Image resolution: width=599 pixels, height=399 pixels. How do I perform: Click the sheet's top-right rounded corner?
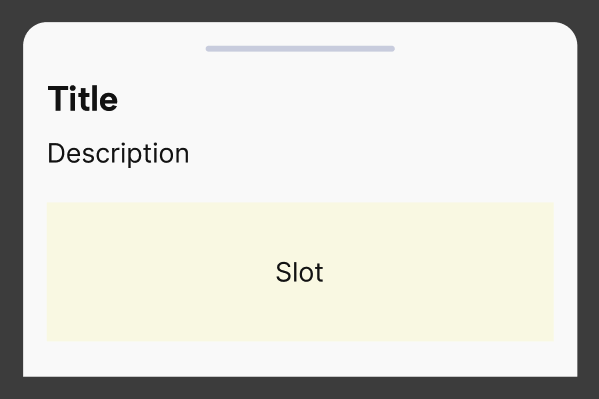click(568, 31)
